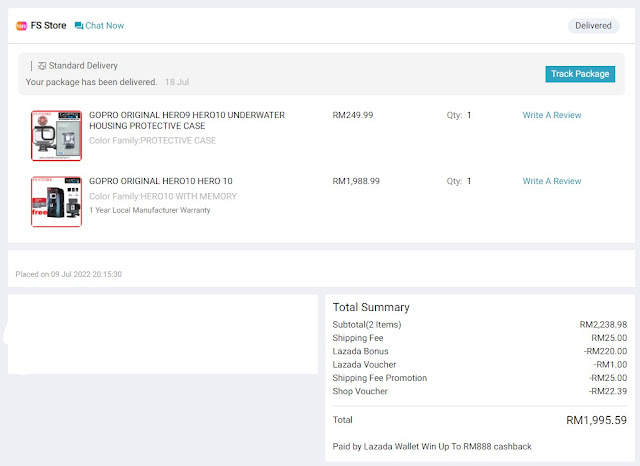Click the Total Summary heading

(371, 307)
